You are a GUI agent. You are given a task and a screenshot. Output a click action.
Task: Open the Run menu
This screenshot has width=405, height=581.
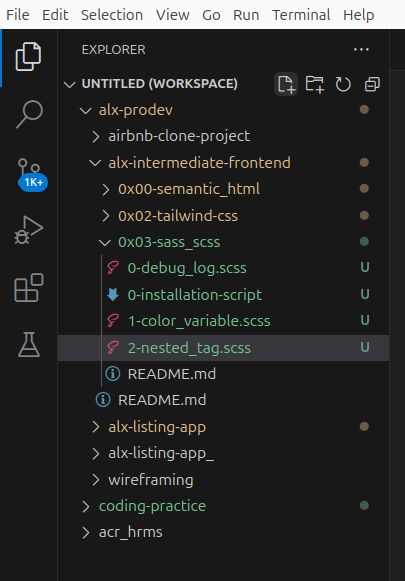pyautogui.click(x=246, y=15)
